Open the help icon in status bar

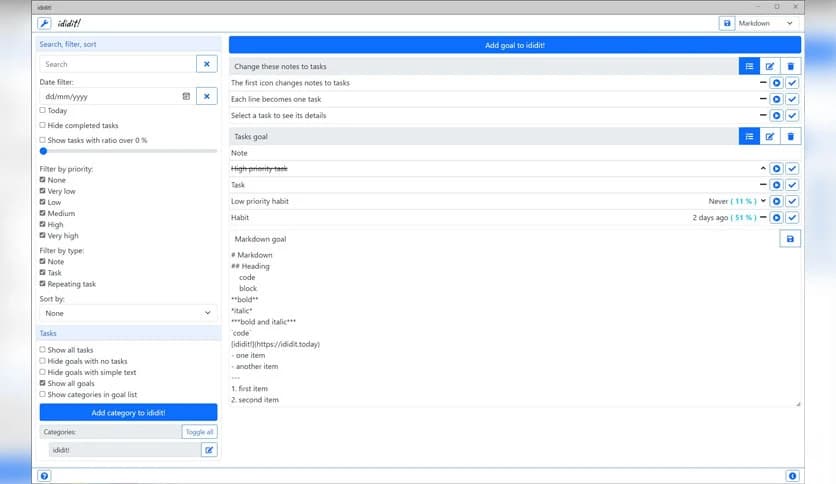point(44,476)
